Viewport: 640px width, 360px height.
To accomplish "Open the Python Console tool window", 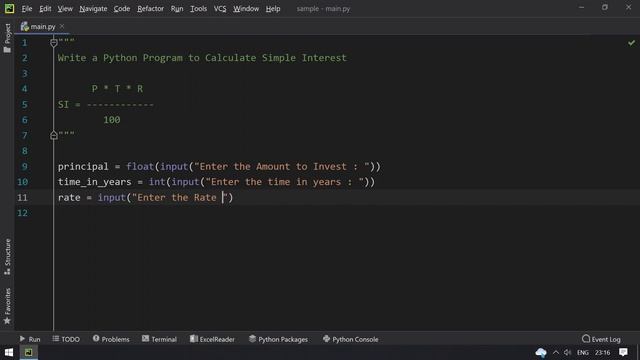I will point(351,339).
